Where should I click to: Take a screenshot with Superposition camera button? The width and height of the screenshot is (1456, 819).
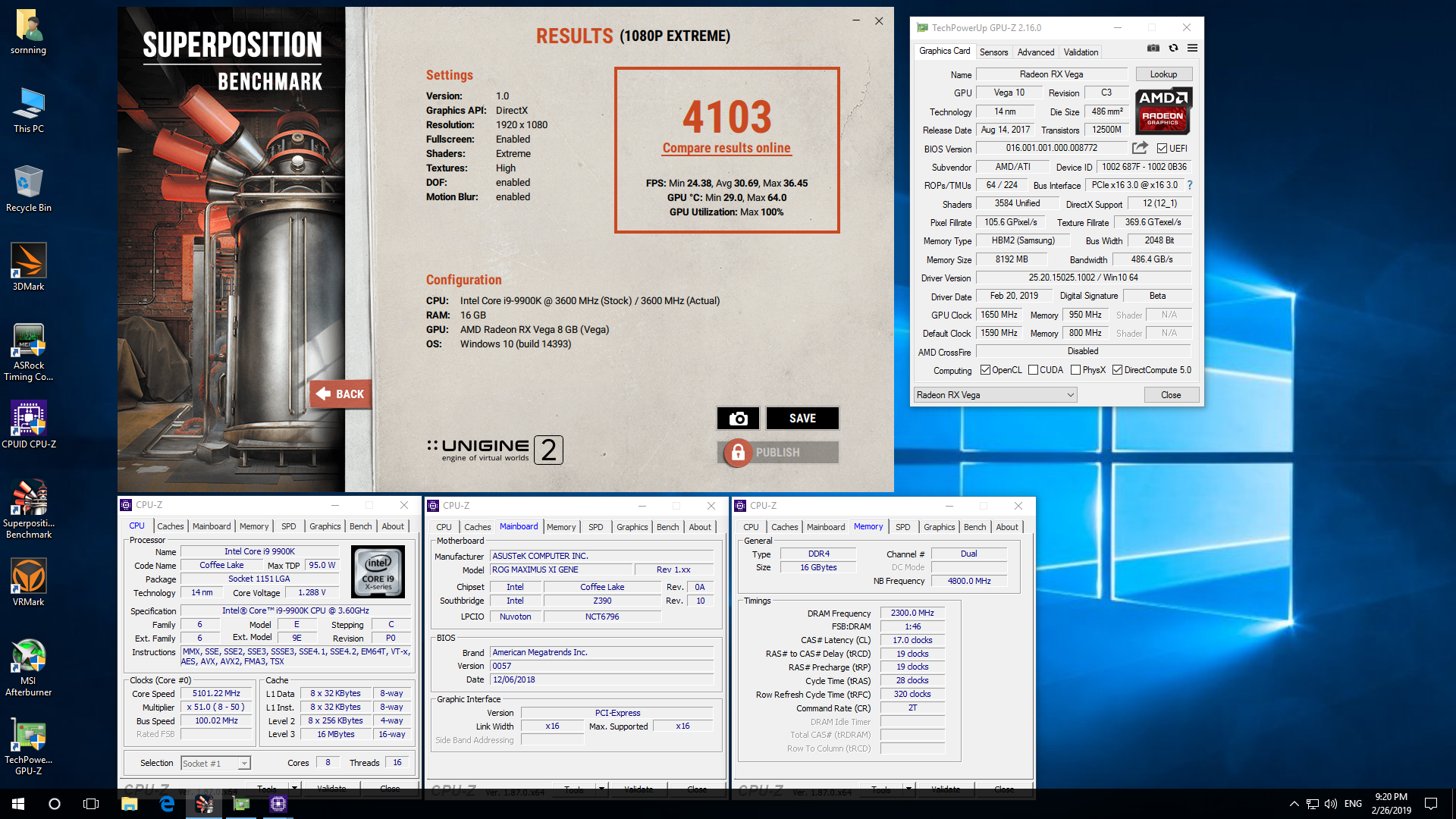pos(738,419)
